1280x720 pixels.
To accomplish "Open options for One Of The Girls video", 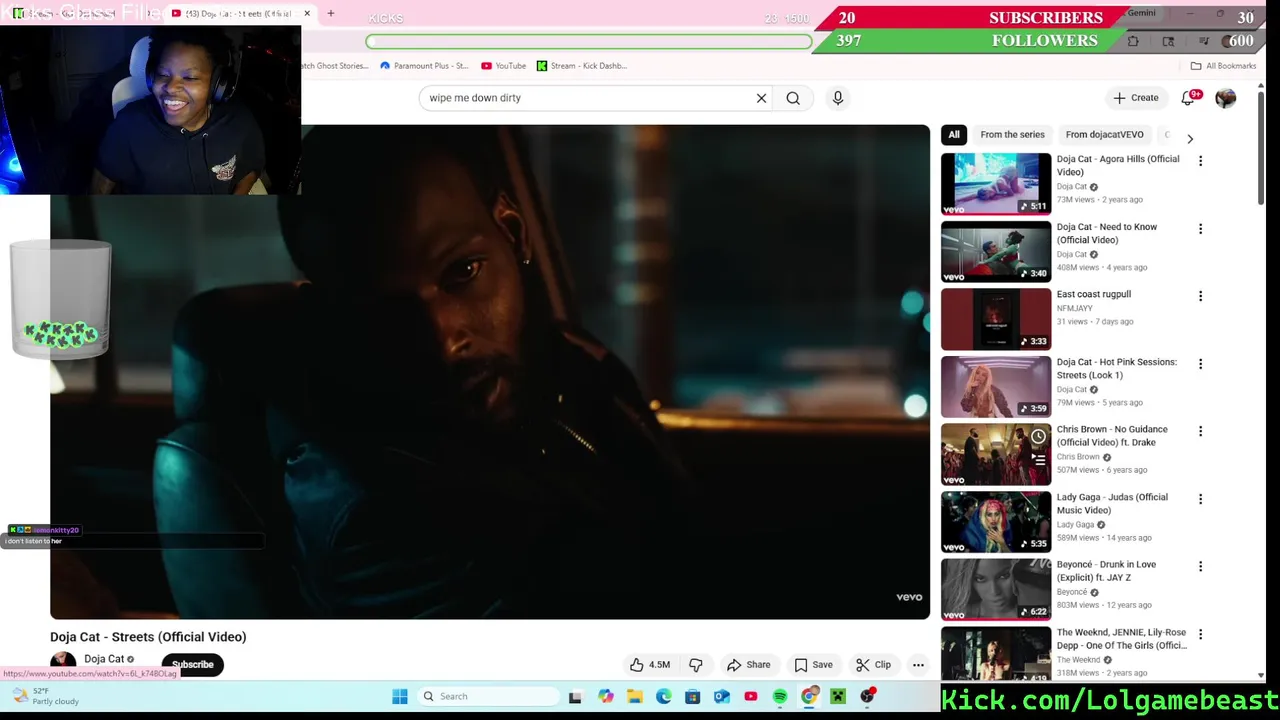I will [x=1200, y=634].
